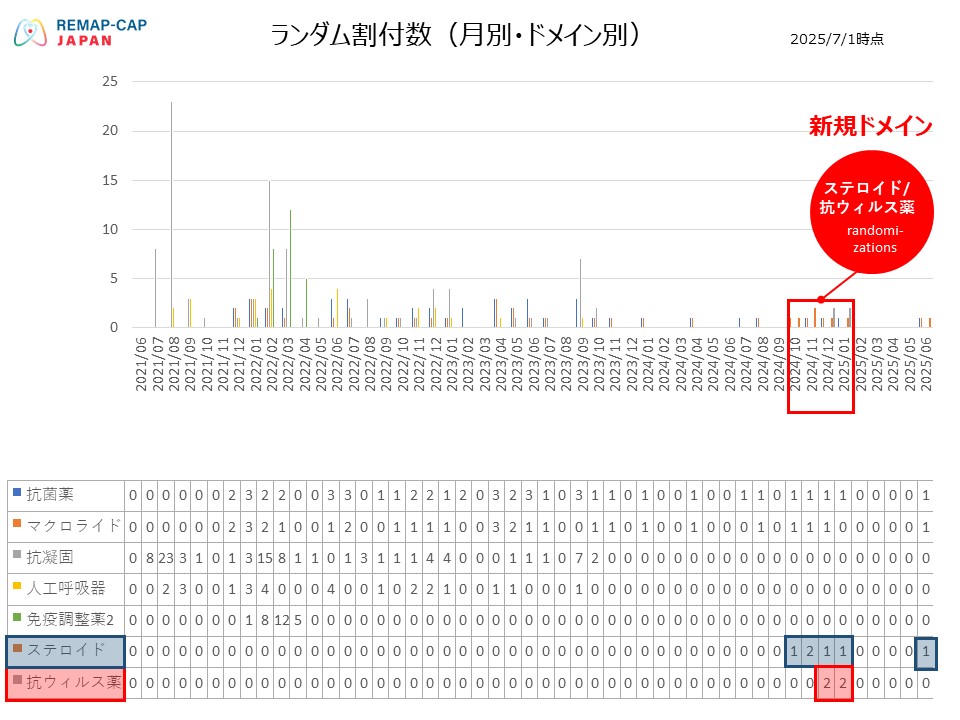Select the 人工呼吸器 row label

(66, 588)
